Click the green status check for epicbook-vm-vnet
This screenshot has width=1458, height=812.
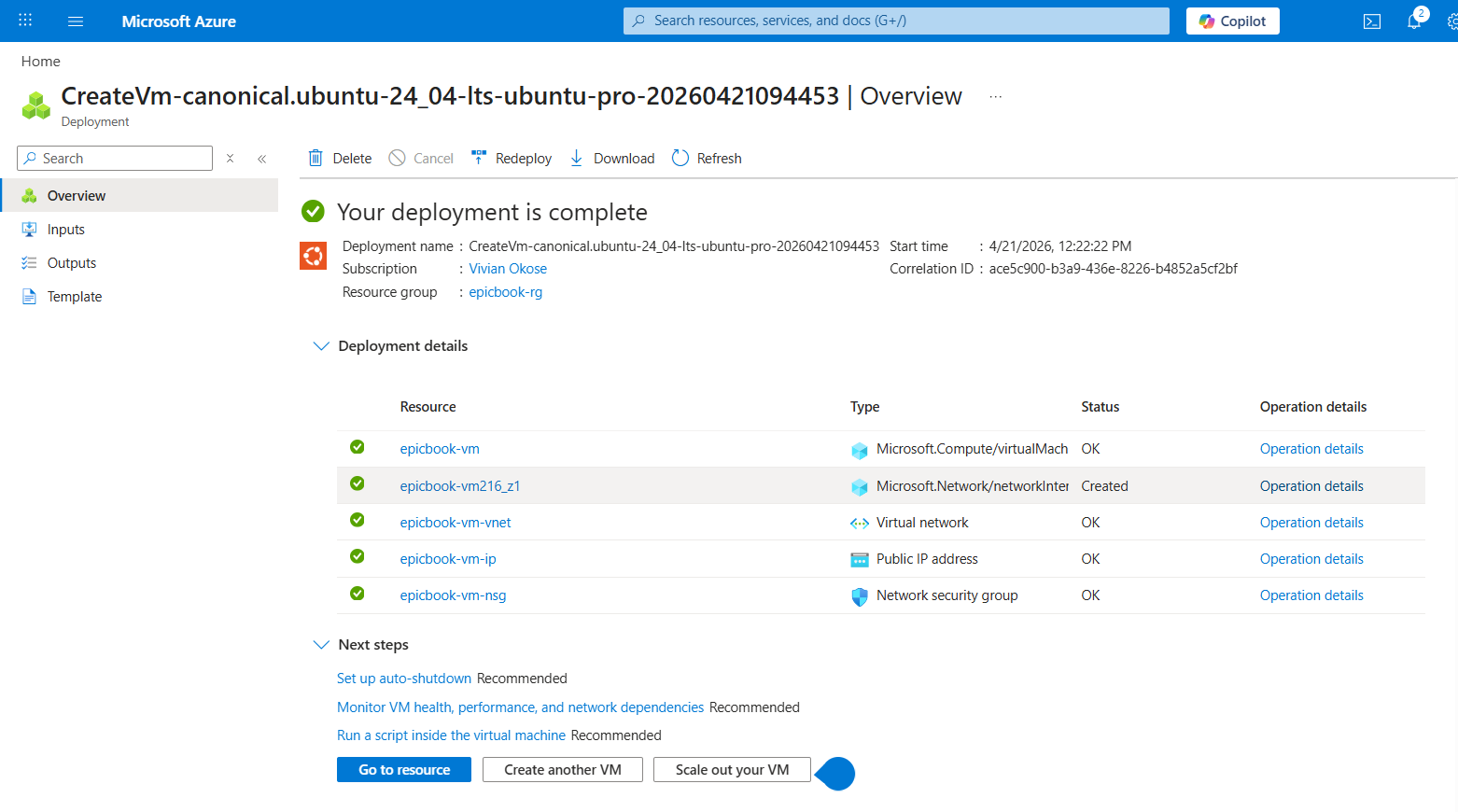357,520
